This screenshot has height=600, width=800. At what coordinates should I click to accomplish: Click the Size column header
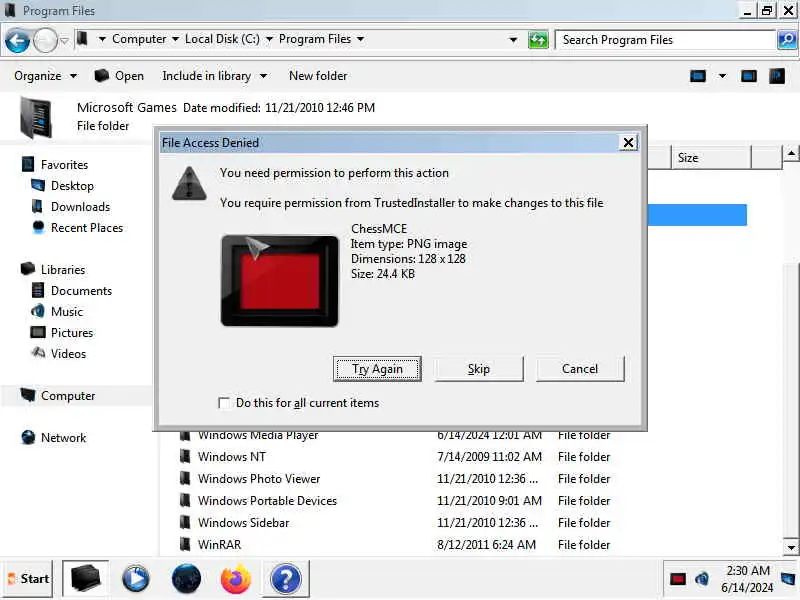coord(711,158)
